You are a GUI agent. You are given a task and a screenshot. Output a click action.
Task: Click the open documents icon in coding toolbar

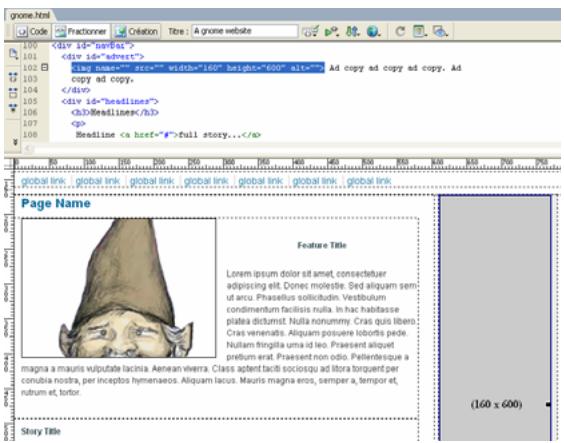coord(13,54)
